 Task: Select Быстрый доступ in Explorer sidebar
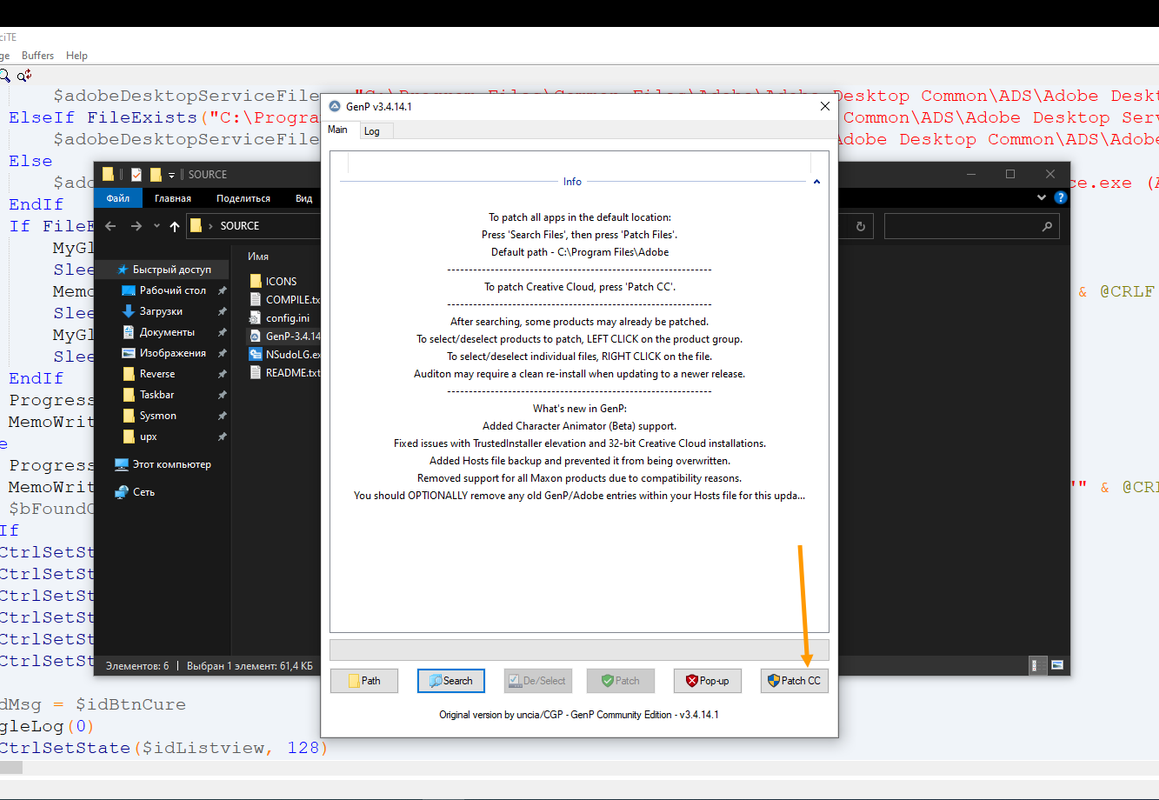point(163,270)
